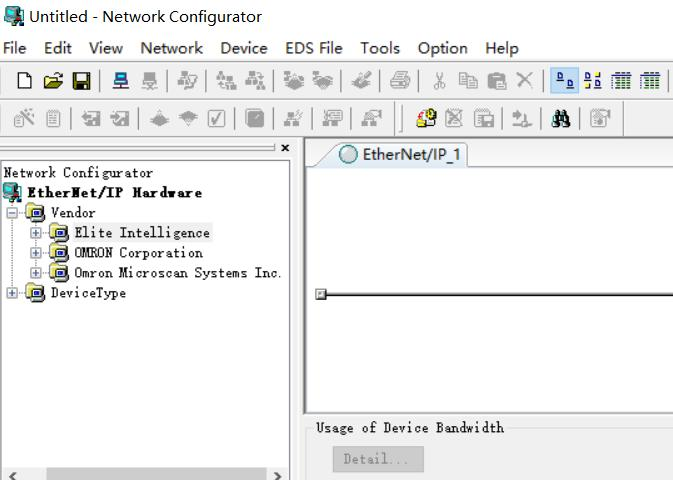Click the EDS install icon with yellow badge
Viewport: 673px width, 480px height.
coord(426,119)
